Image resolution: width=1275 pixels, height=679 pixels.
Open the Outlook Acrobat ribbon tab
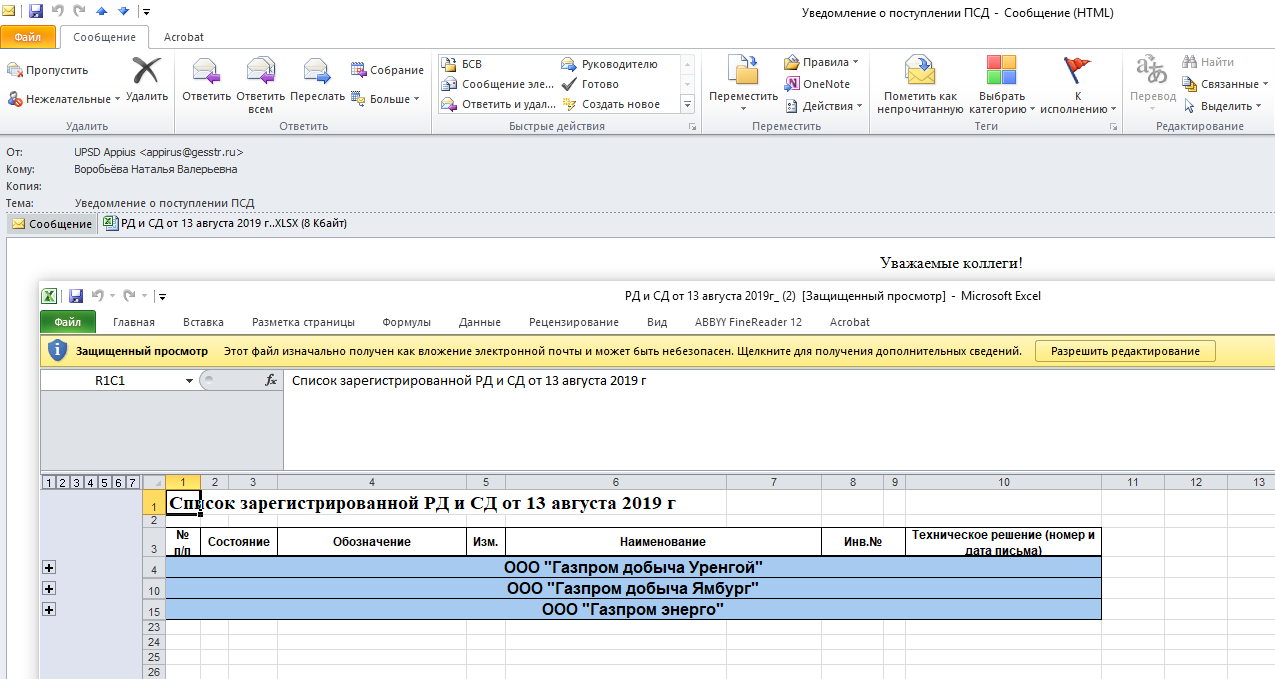click(183, 37)
